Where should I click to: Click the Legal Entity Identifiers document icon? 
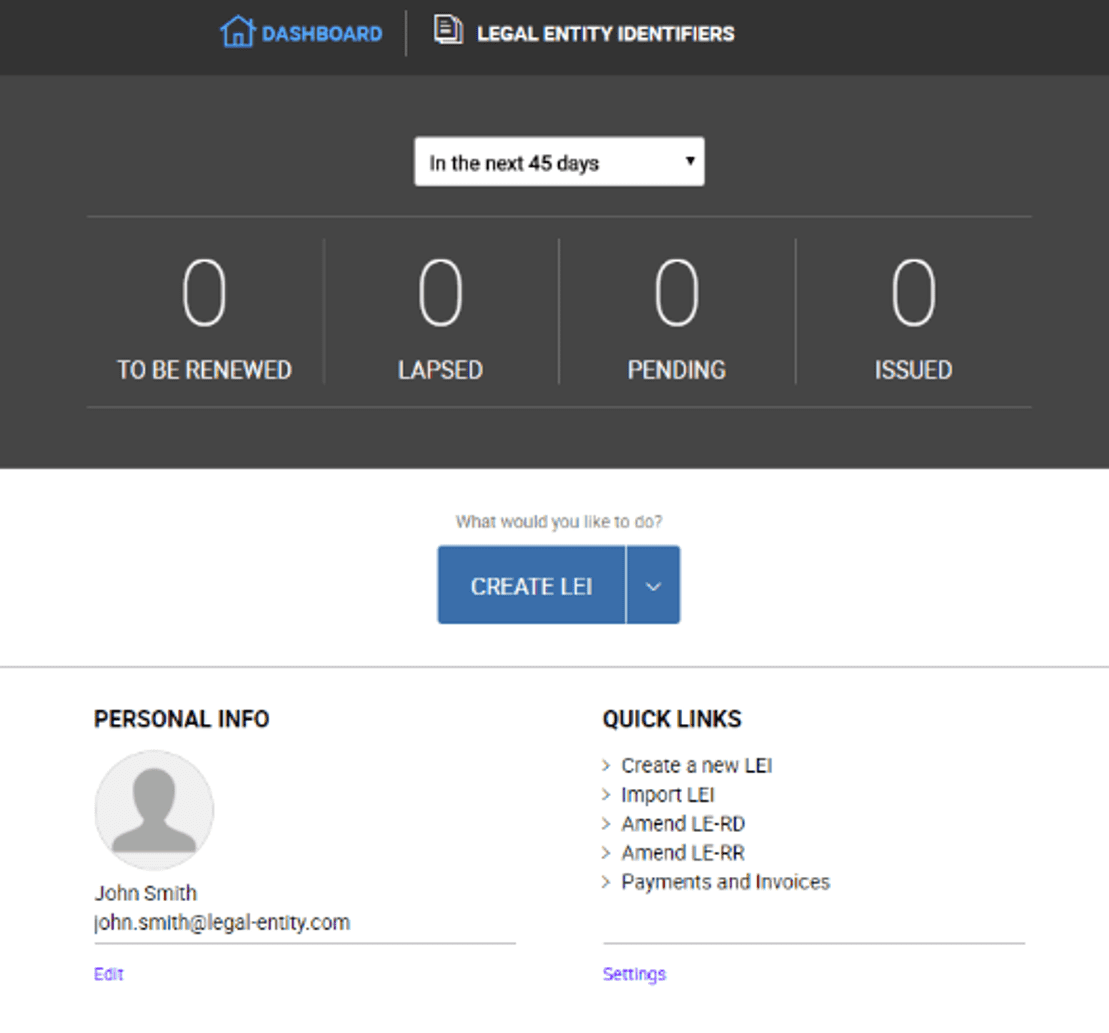pos(448,30)
